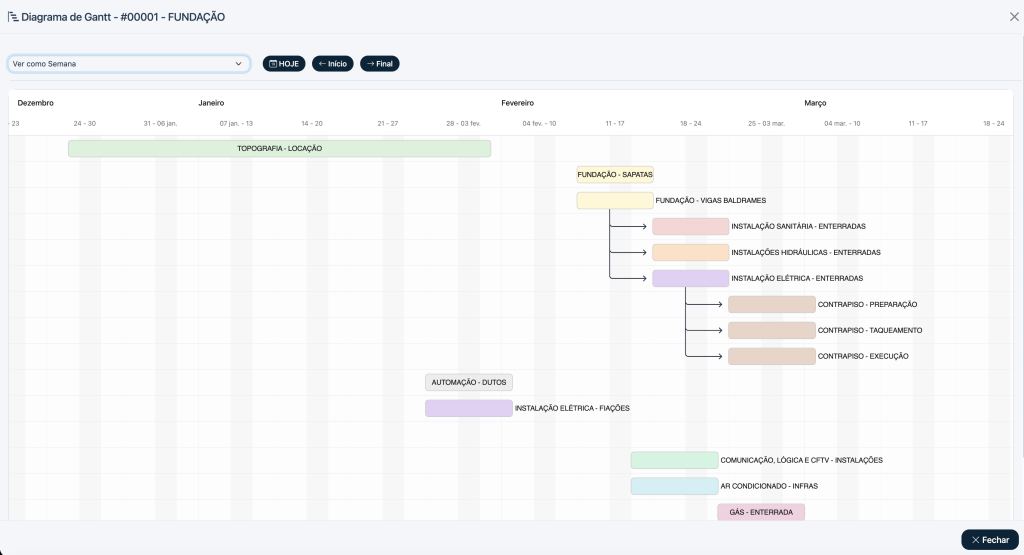Select the yellow FUNDAÇÃO - VIGAS BALDRAMES bar
The image size is (1024, 555).
coord(615,200)
